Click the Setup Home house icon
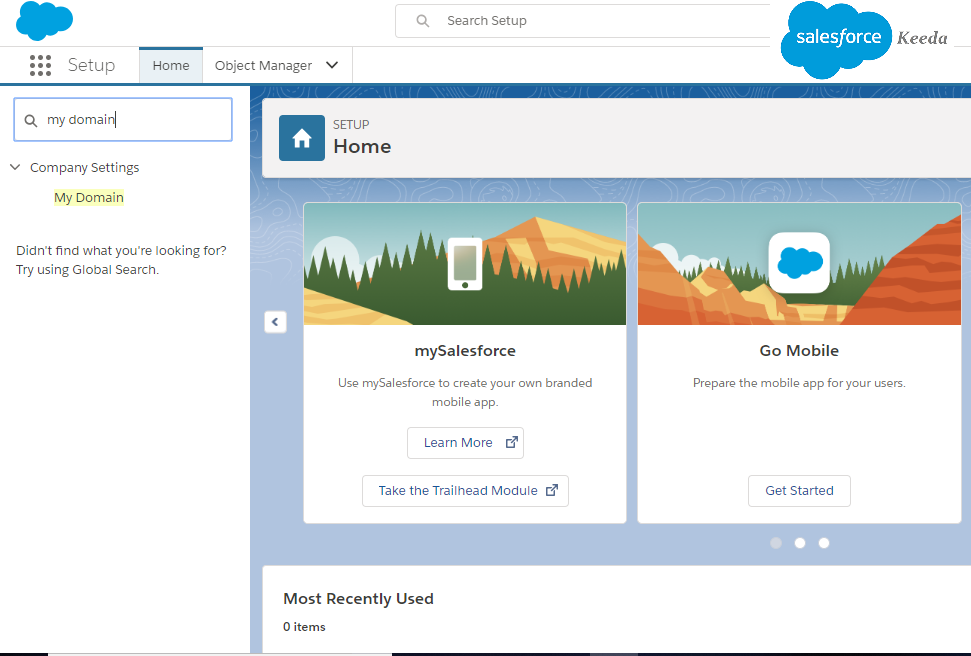 coord(301,137)
